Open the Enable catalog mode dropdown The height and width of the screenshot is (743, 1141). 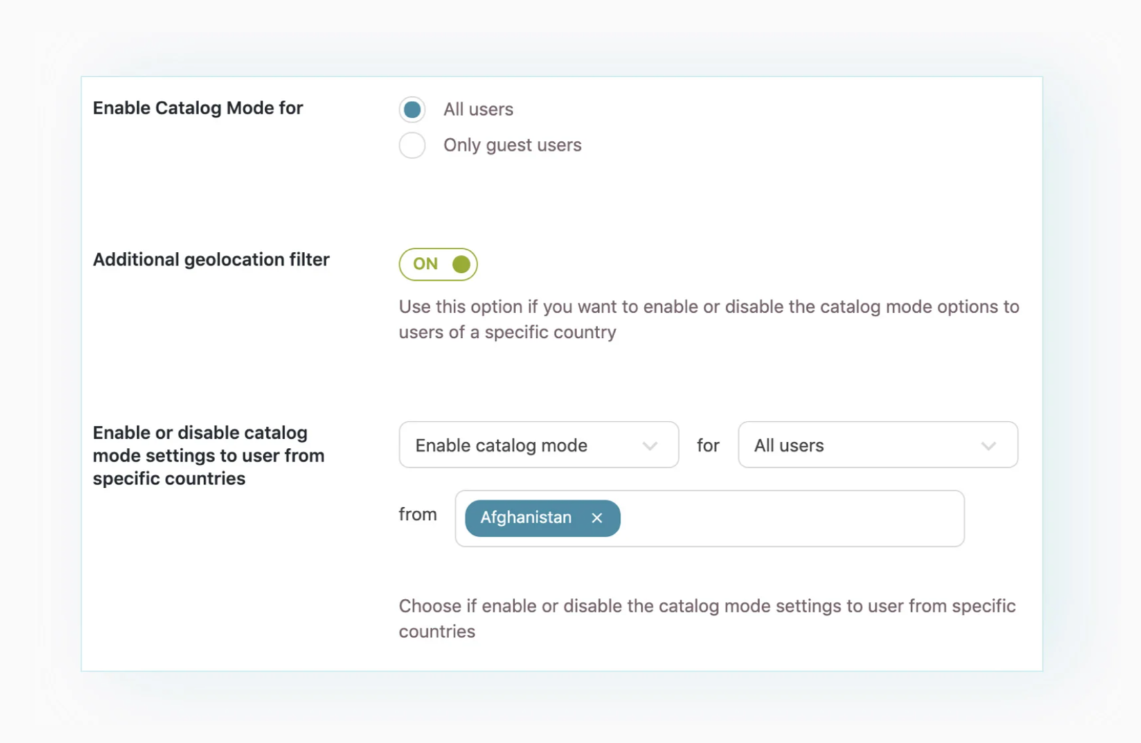(538, 445)
